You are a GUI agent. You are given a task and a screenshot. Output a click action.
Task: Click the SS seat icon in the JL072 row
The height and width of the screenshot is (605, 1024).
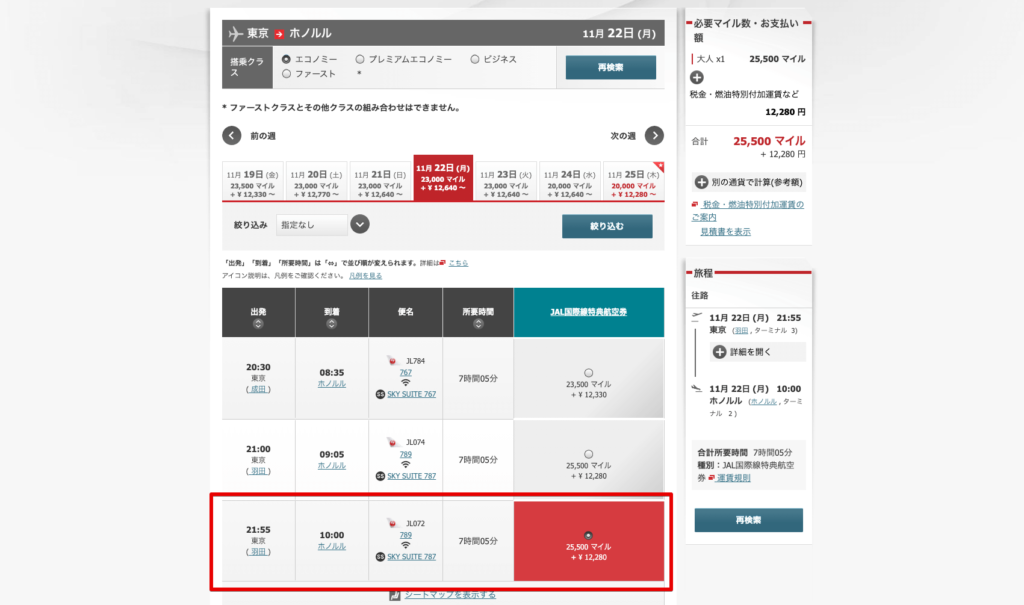point(380,557)
